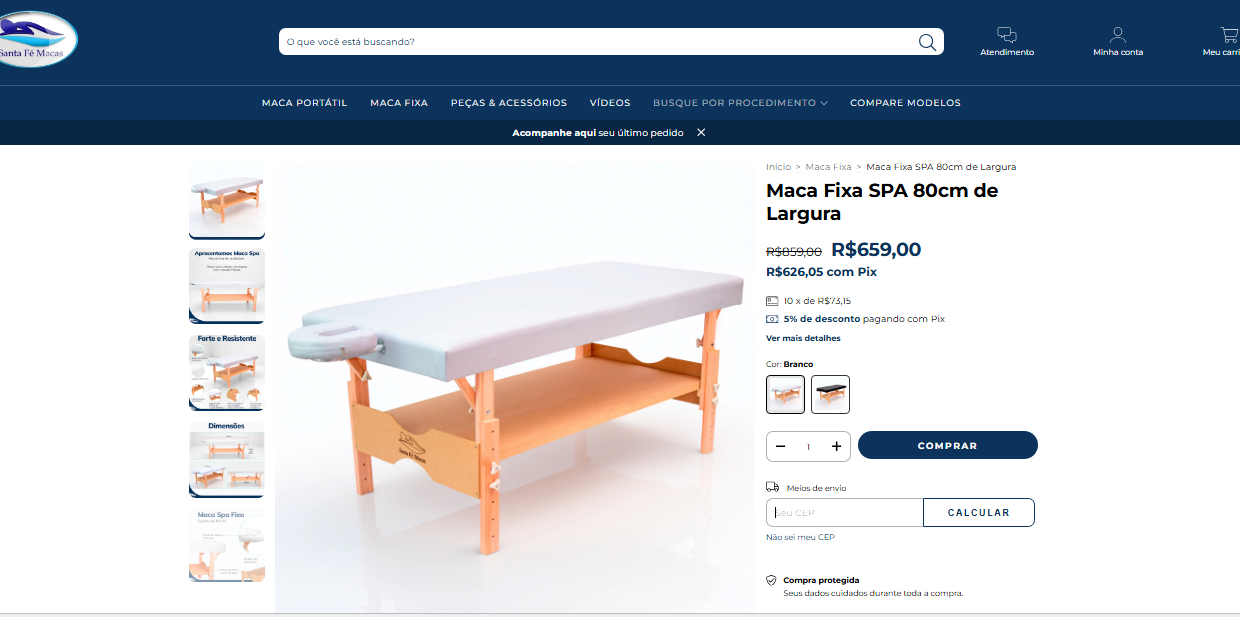The height and width of the screenshot is (617, 1240).
Task: Open the Peças & Acessórios menu item
Action: tap(509, 103)
